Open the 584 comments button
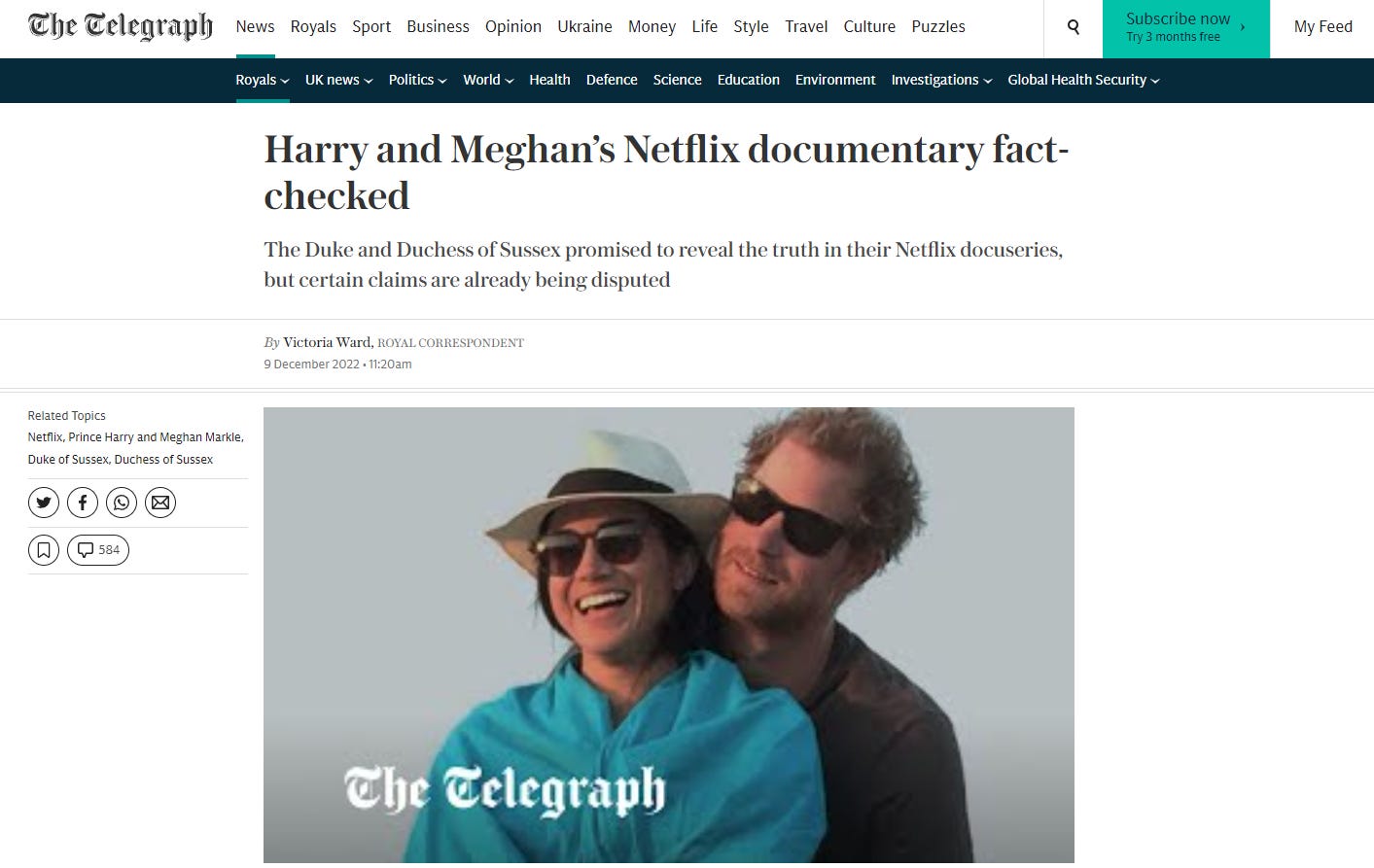 pyautogui.click(x=98, y=550)
